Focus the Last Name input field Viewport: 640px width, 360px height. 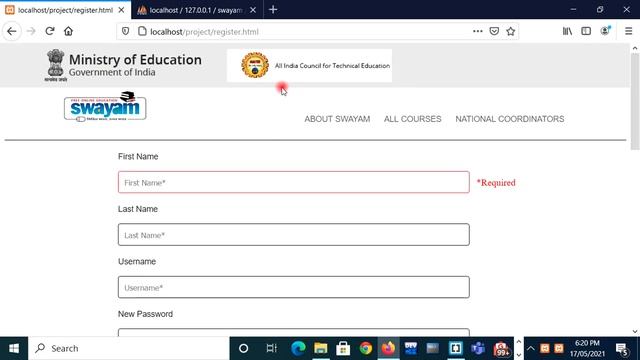293,235
